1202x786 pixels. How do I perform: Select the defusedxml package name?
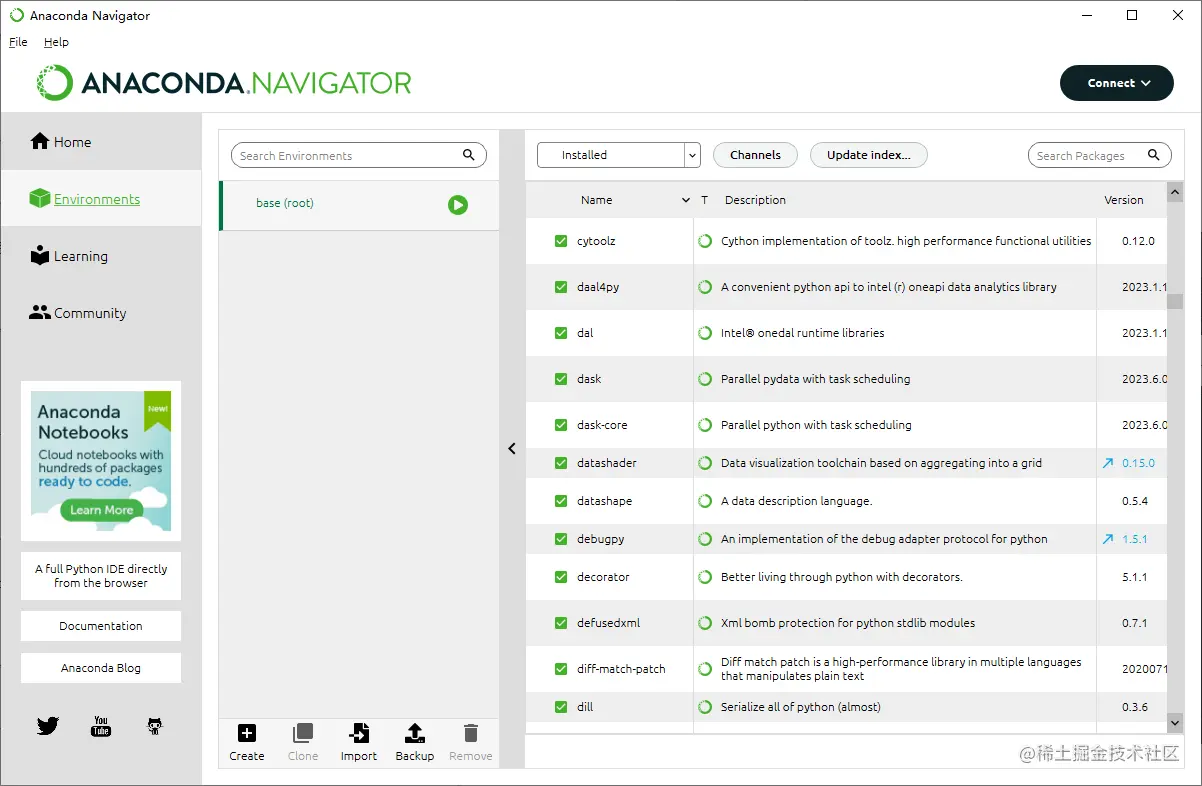(x=608, y=623)
